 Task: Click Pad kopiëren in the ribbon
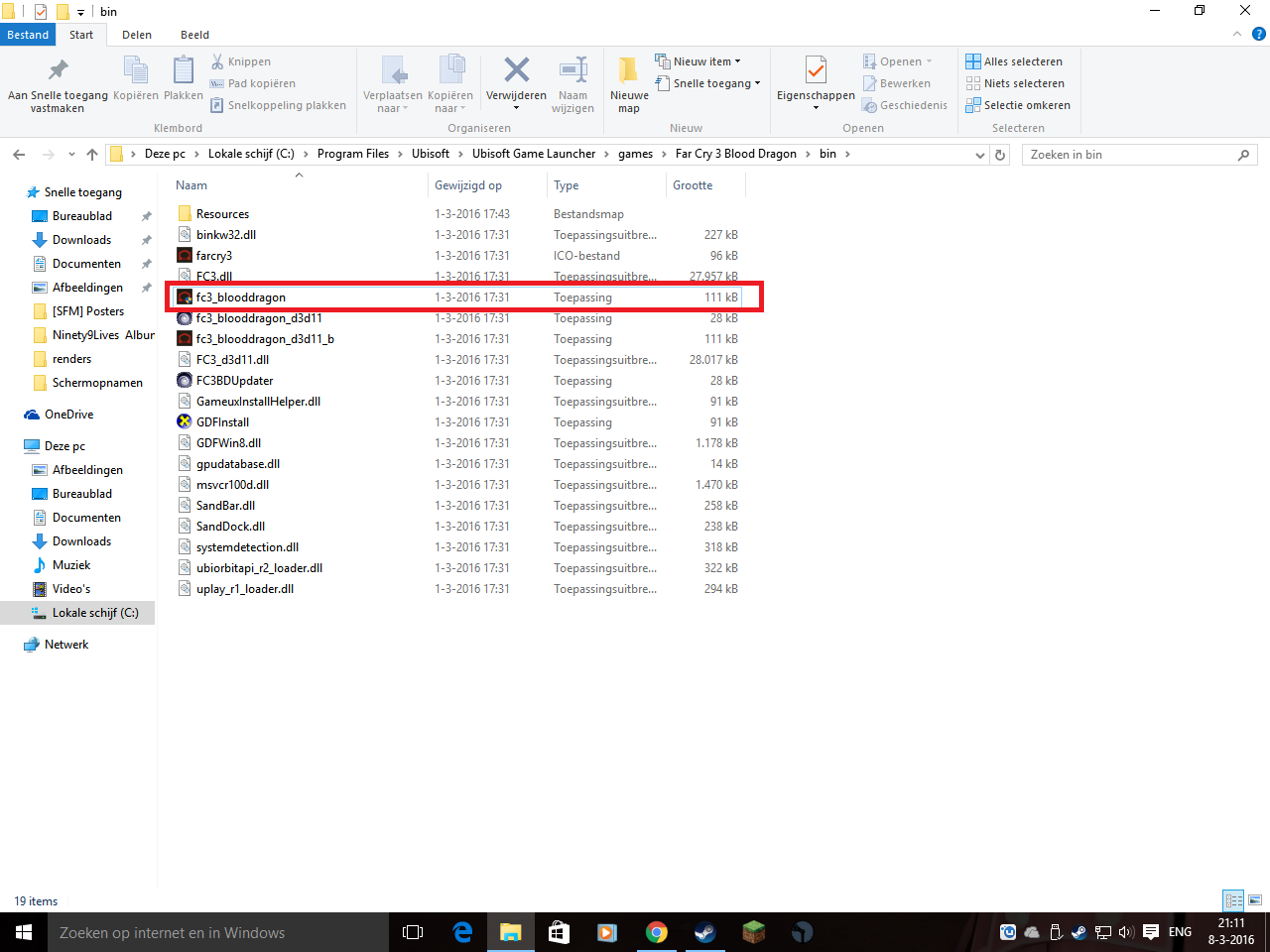point(253,83)
